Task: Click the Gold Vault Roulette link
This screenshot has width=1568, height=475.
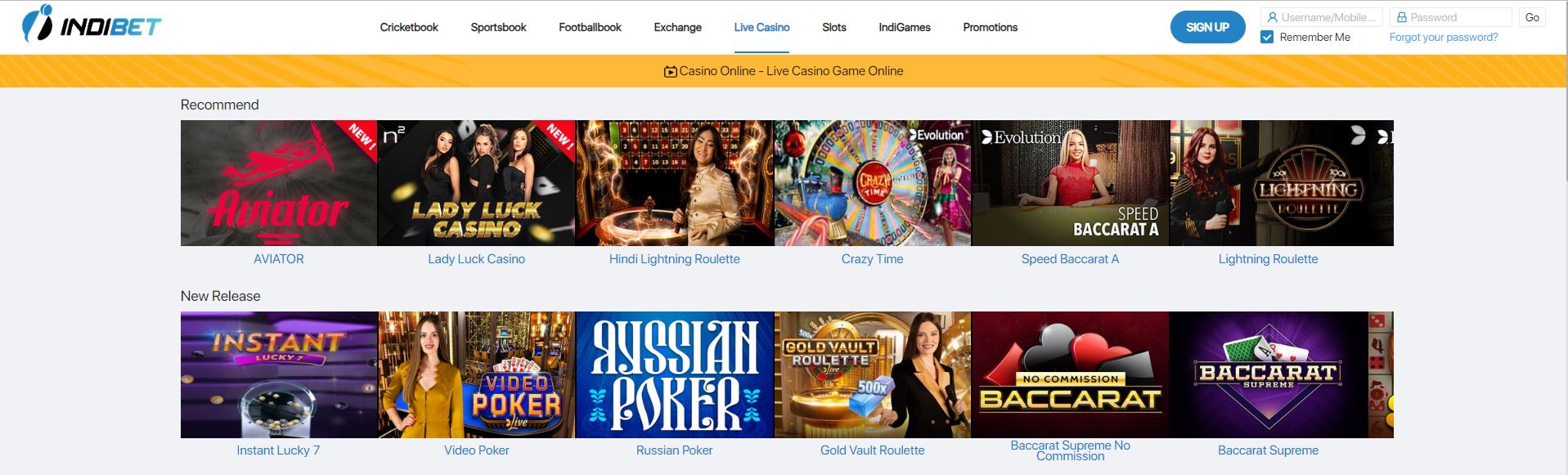Action: tap(873, 450)
